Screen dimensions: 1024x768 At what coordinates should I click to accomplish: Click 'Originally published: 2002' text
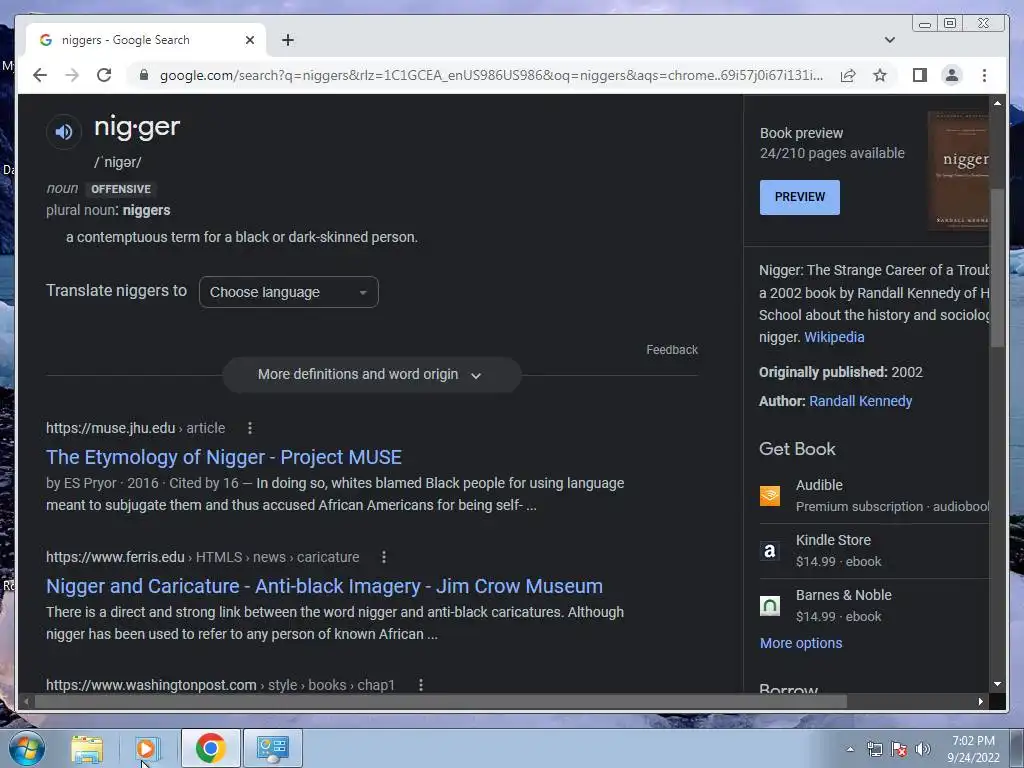[x=840, y=372]
